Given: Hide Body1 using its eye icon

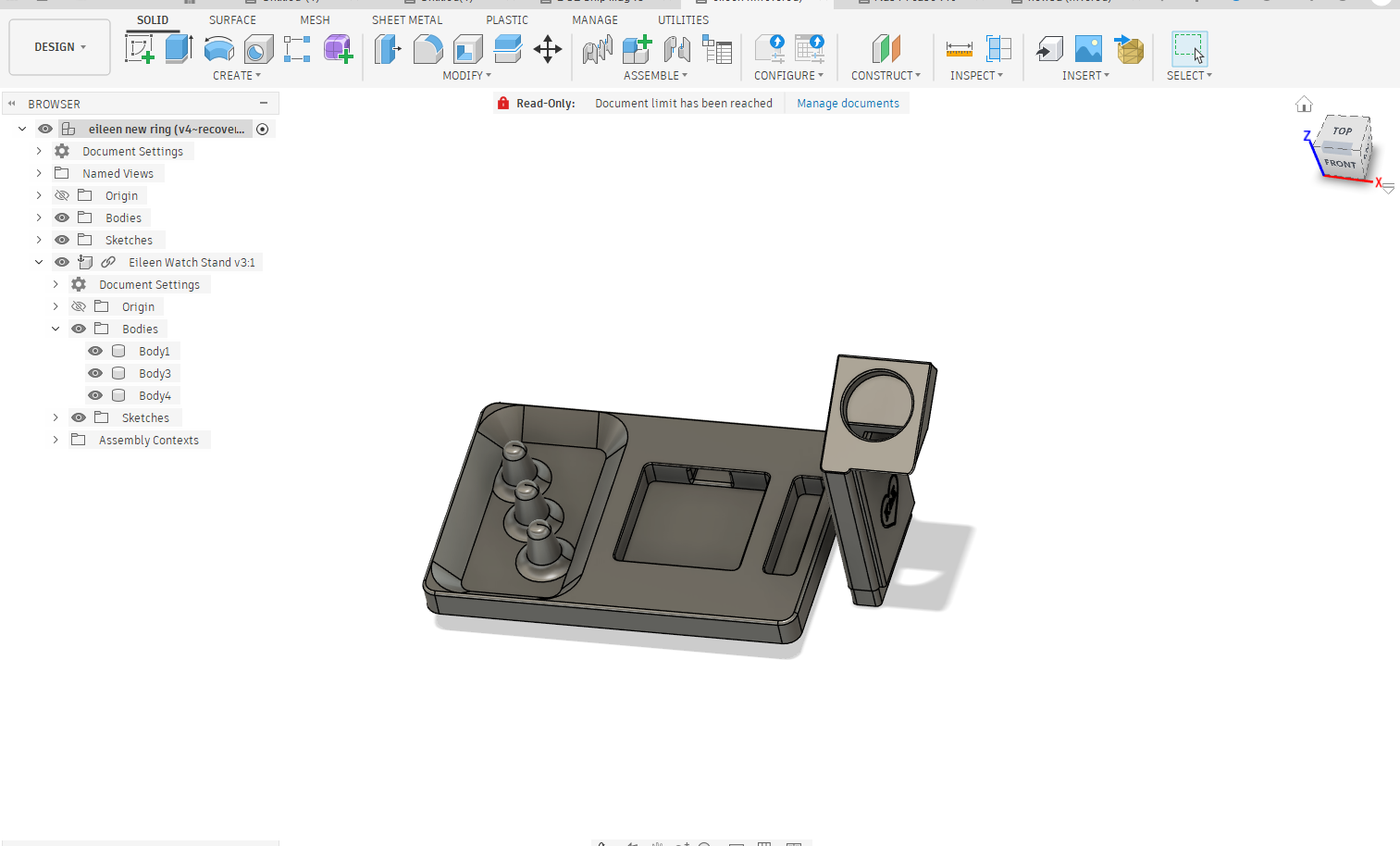Looking at the screenshot, I should pyautogui.click(x=95, y=351).
